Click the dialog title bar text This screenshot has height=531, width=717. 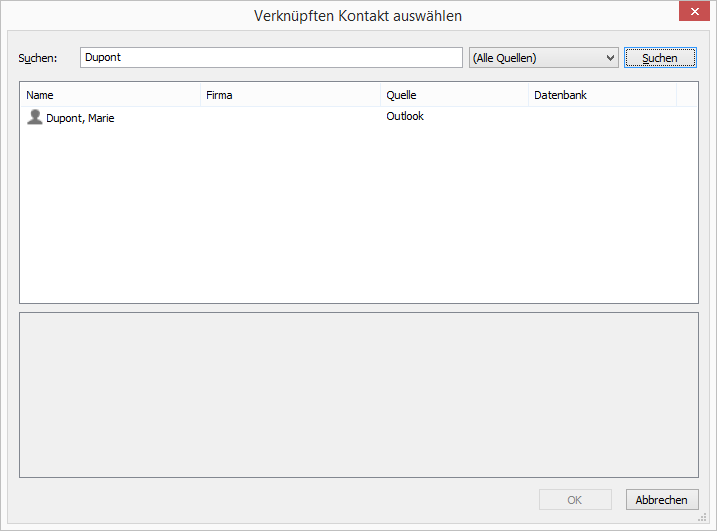click(358, 15)
